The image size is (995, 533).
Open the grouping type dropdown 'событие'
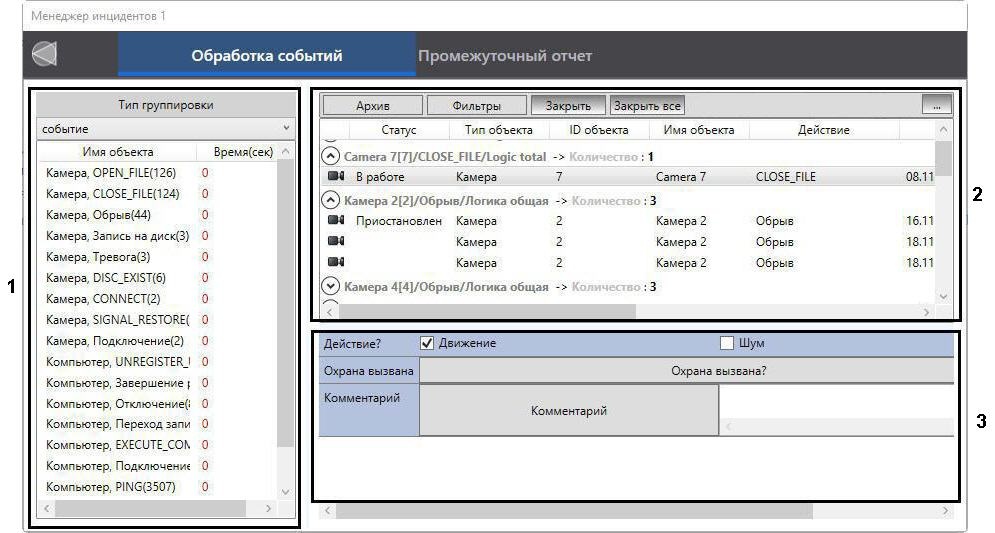(165, 129)
